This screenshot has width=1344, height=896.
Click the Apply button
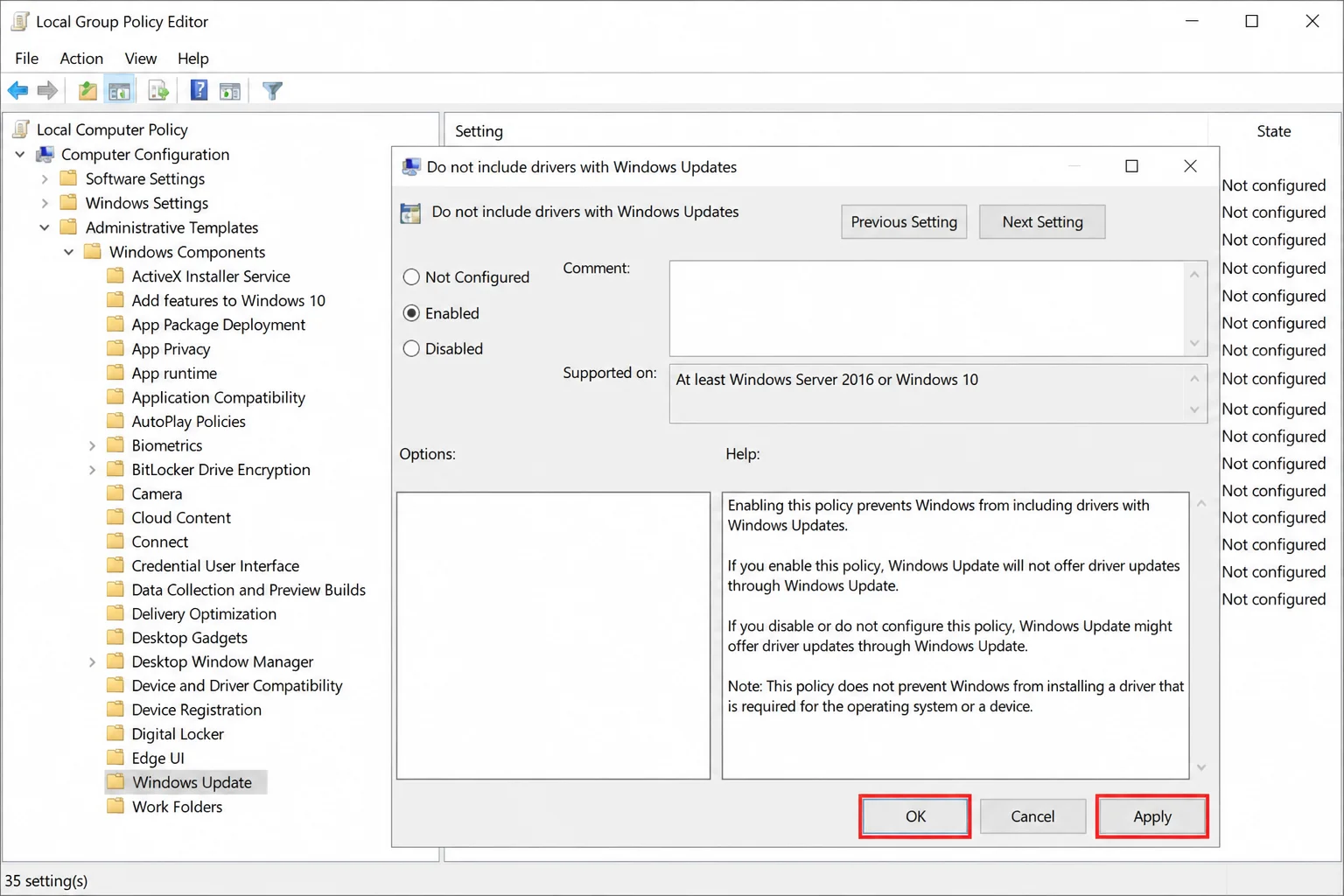(x=1152, y=816)
